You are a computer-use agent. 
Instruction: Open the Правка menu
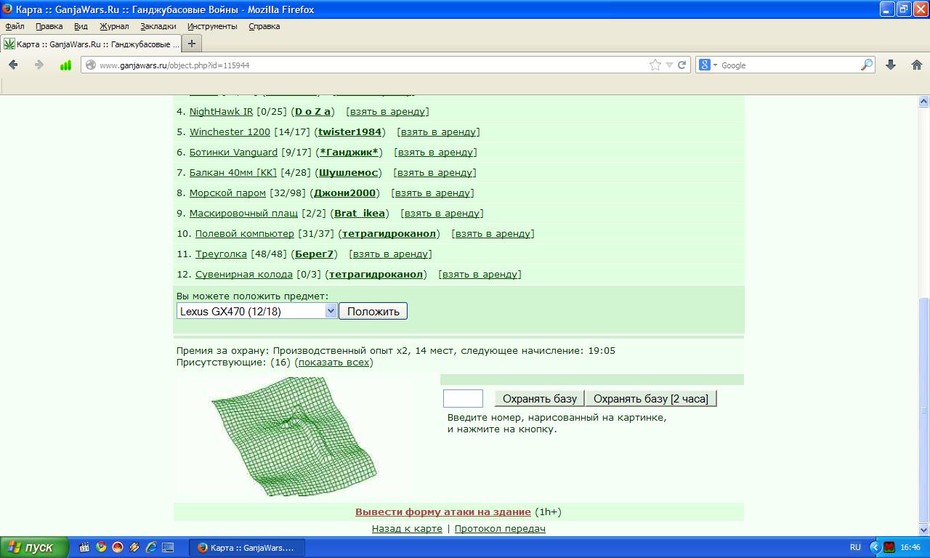pyautogui.click(x=49, y=26)
